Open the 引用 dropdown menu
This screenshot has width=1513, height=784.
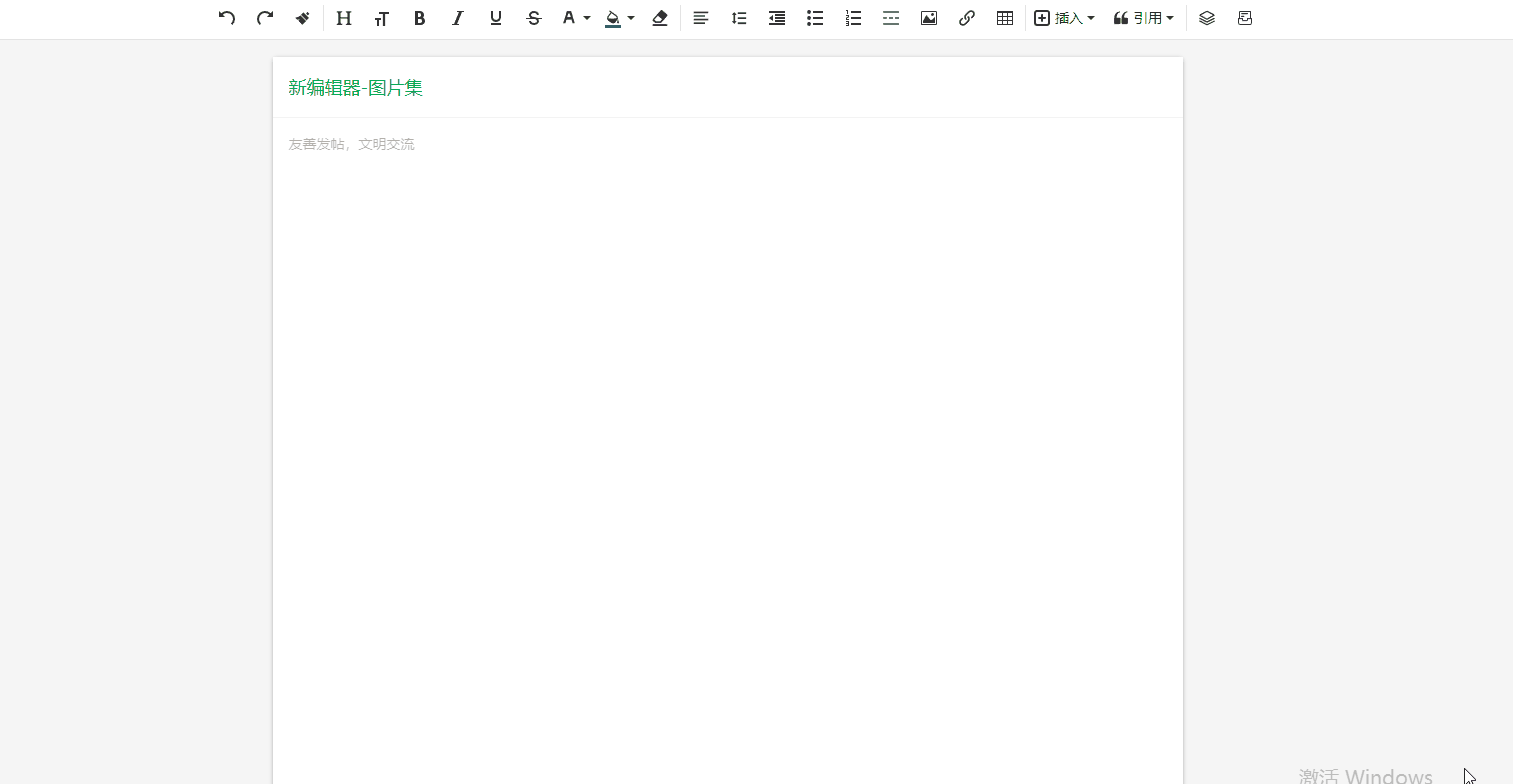1143,18
